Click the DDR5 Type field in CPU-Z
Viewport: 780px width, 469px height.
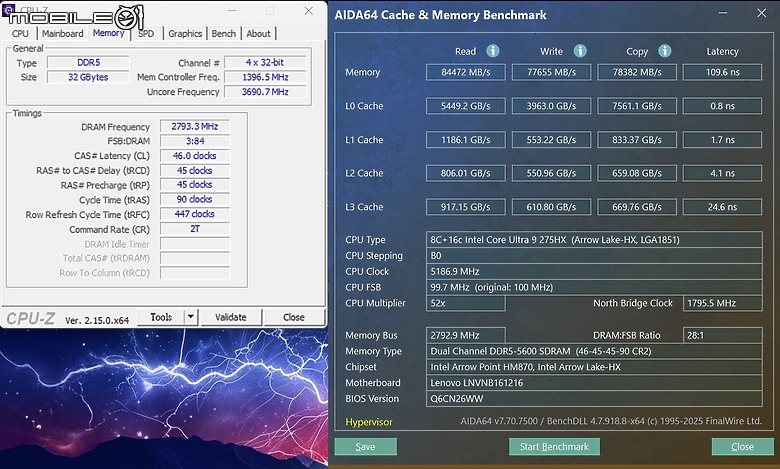[88, 63]
